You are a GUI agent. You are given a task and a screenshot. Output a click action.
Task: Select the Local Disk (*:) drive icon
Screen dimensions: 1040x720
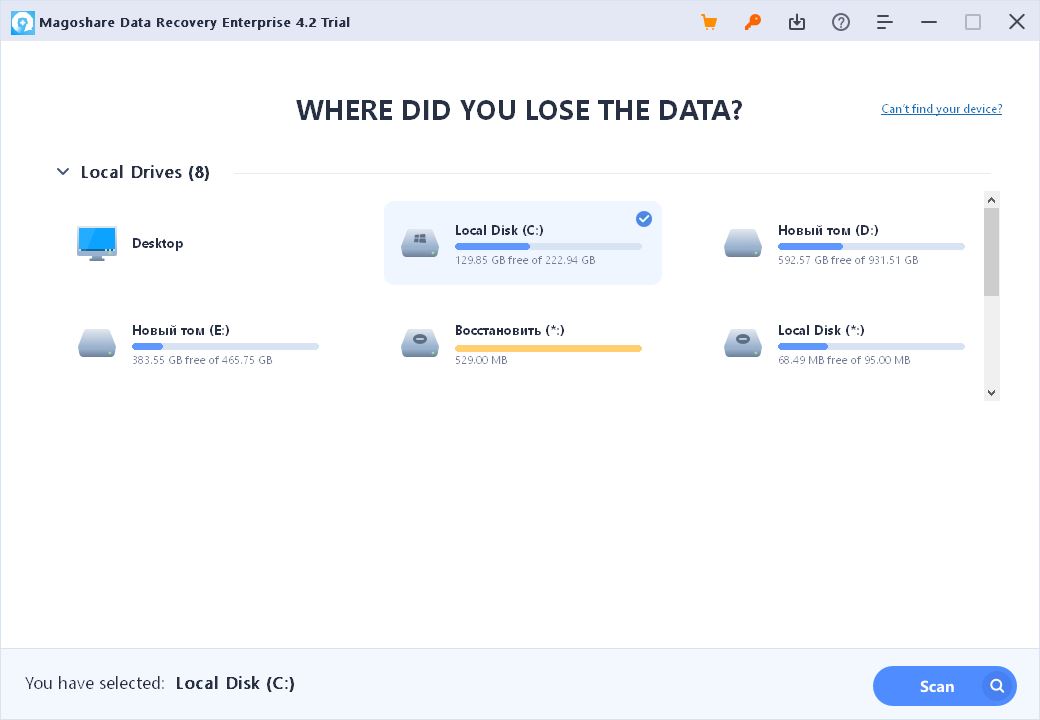coord(742,342)
